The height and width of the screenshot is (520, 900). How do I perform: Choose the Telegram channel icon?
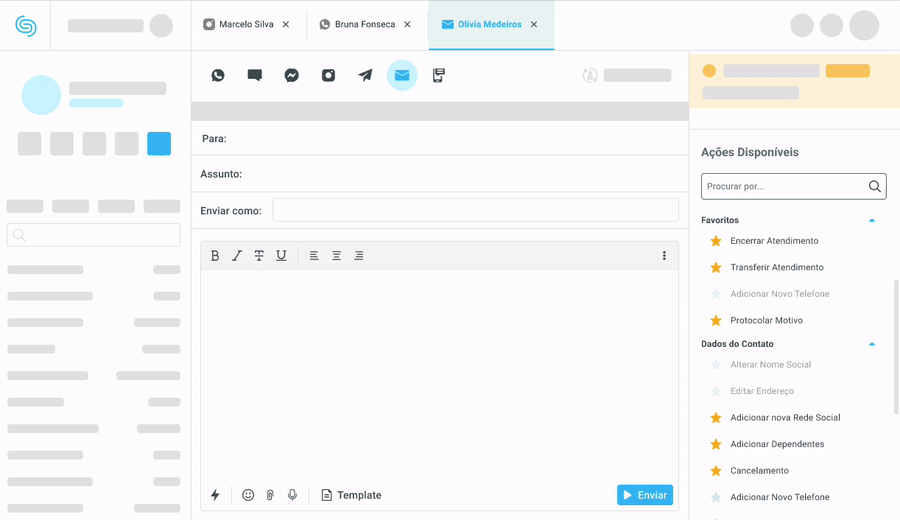(x=365, y=75)
